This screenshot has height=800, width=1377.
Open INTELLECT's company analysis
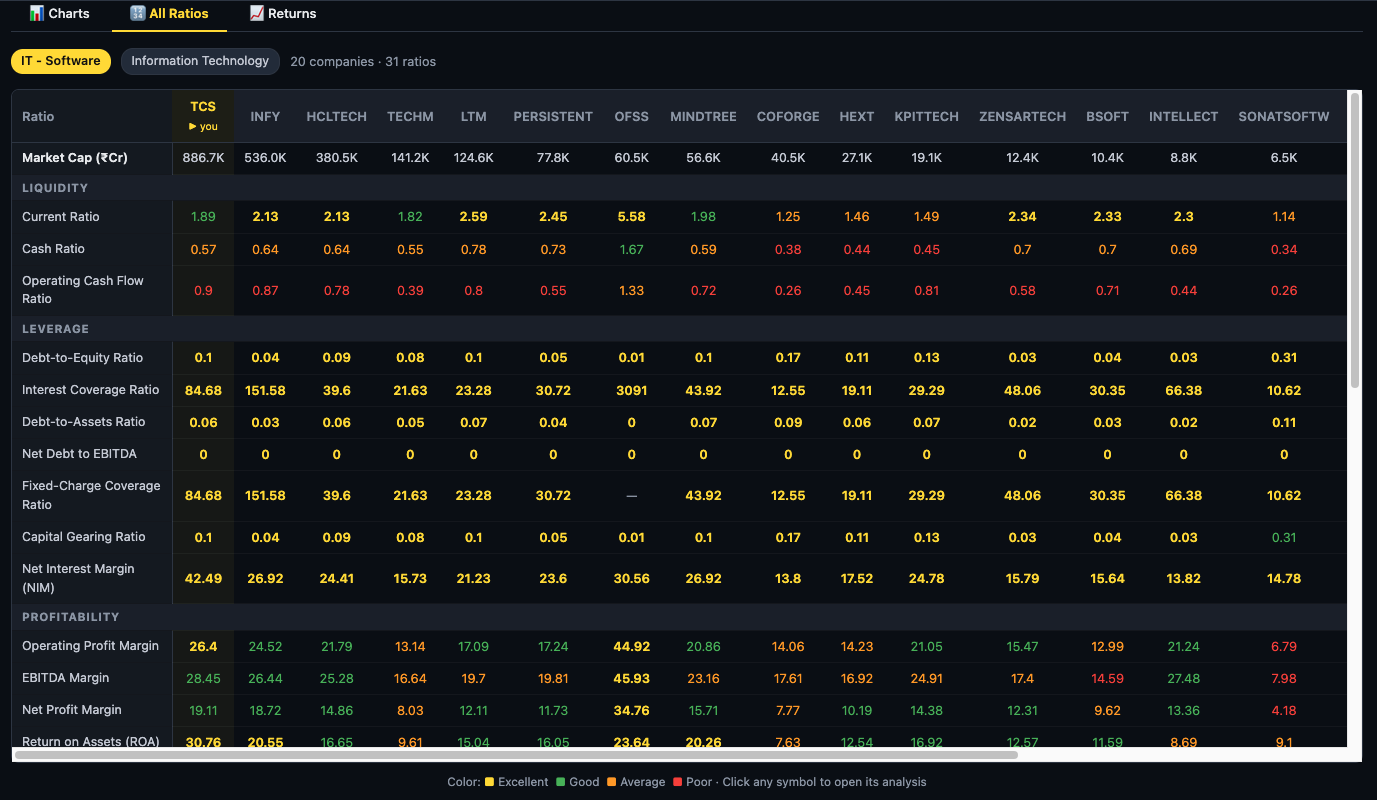(1183, 116)
